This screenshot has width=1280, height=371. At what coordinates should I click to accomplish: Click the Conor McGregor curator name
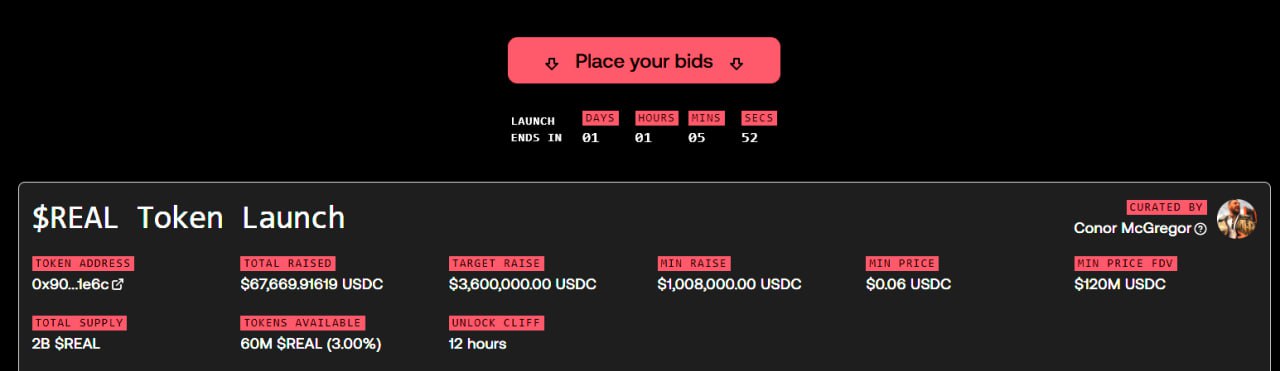click(1133, 228)
